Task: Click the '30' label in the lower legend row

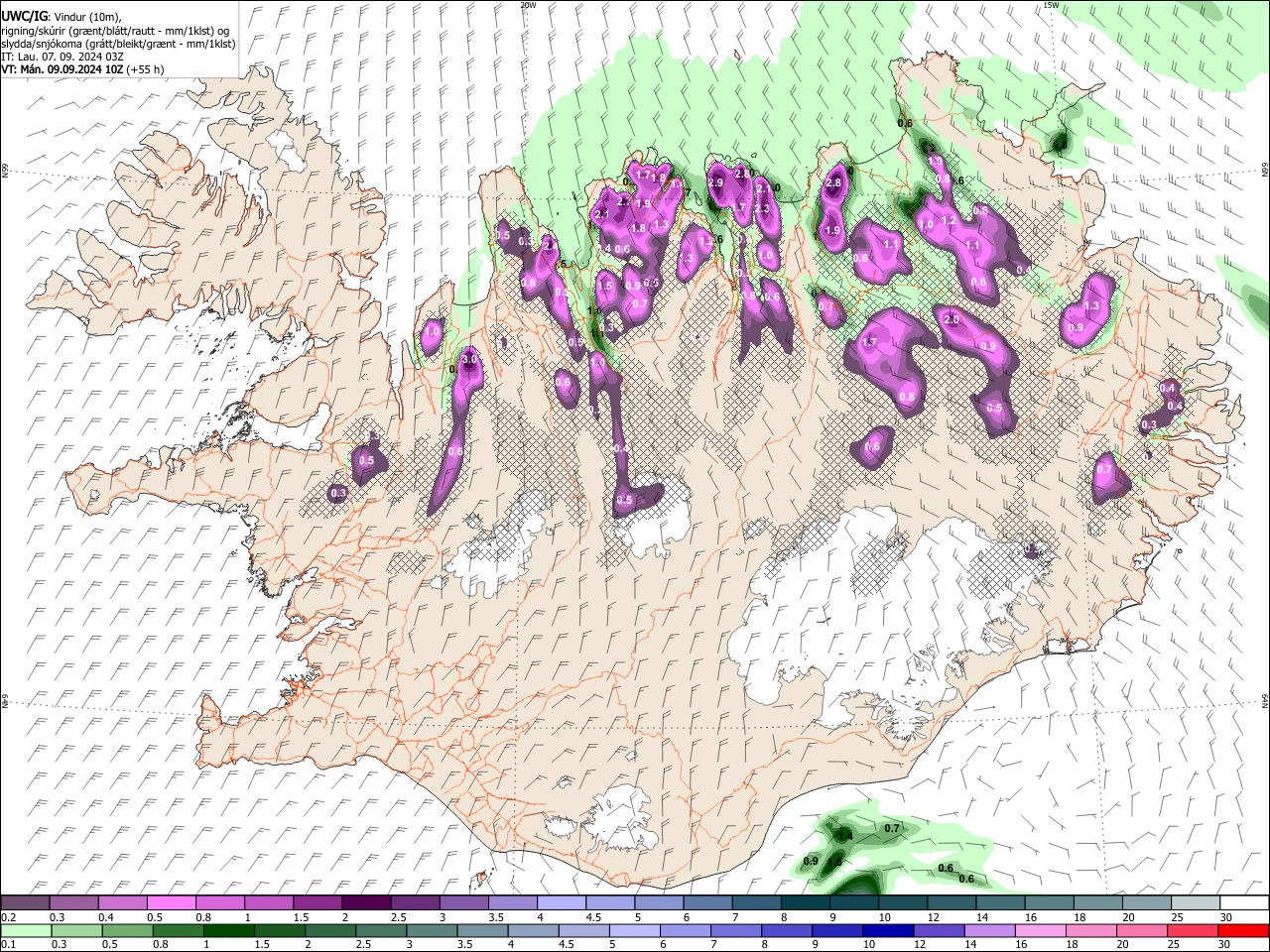Action: [x=1225, y=945]
